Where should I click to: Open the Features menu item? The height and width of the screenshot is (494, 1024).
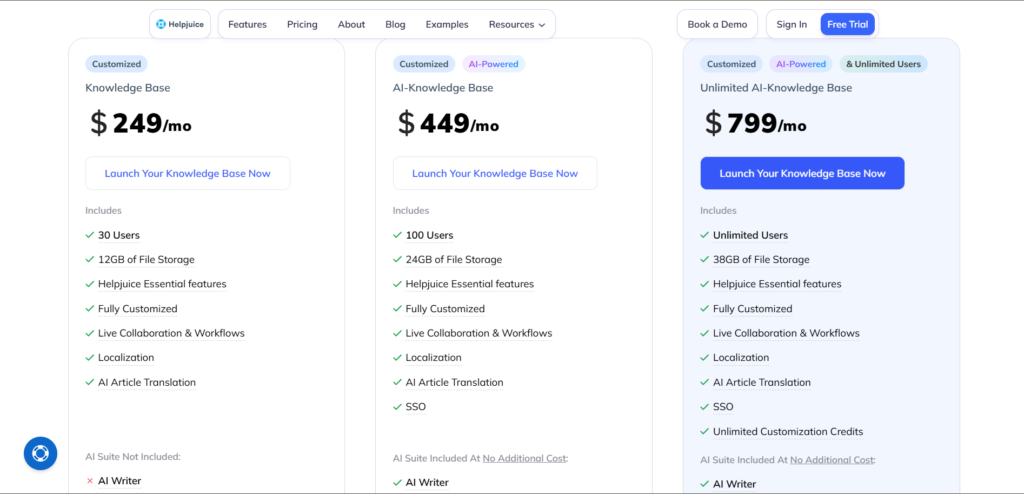pos(248,24)
